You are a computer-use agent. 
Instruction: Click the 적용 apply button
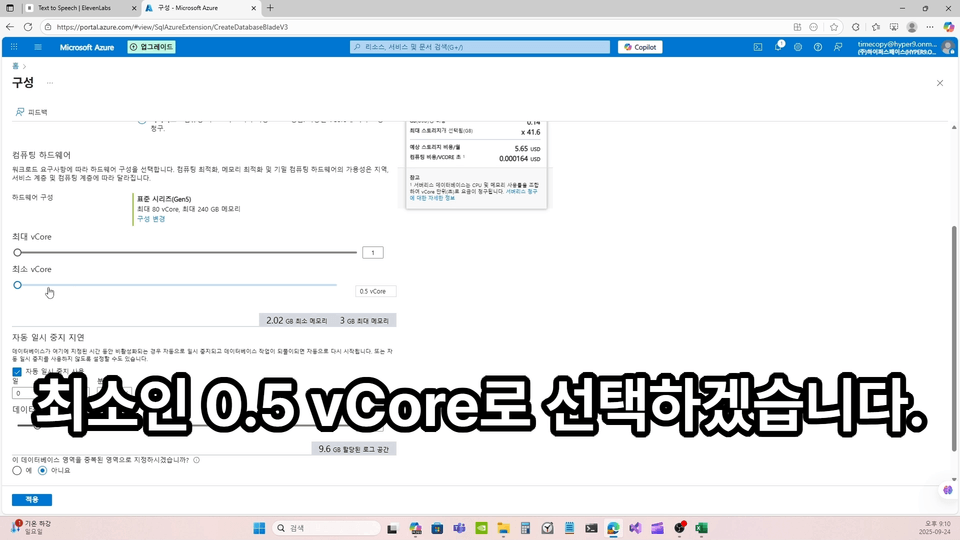click(32, 500)
